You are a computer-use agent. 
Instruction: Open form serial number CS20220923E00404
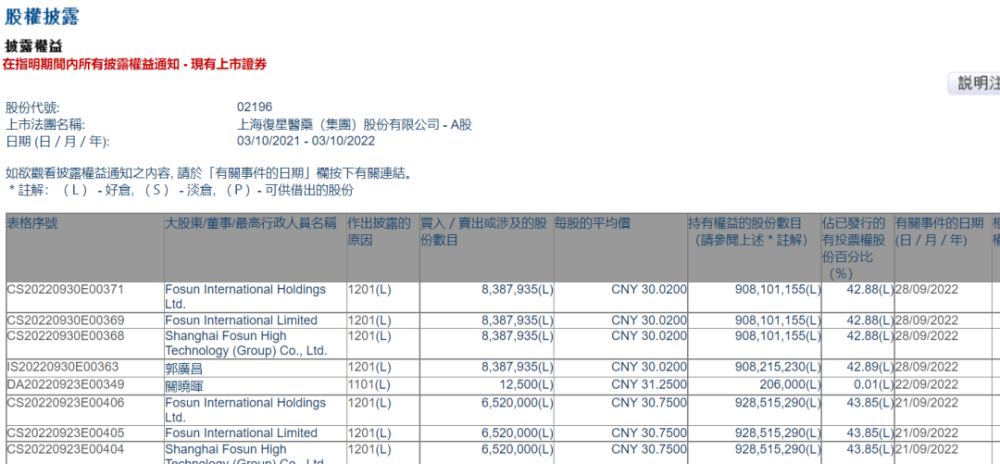67,449
